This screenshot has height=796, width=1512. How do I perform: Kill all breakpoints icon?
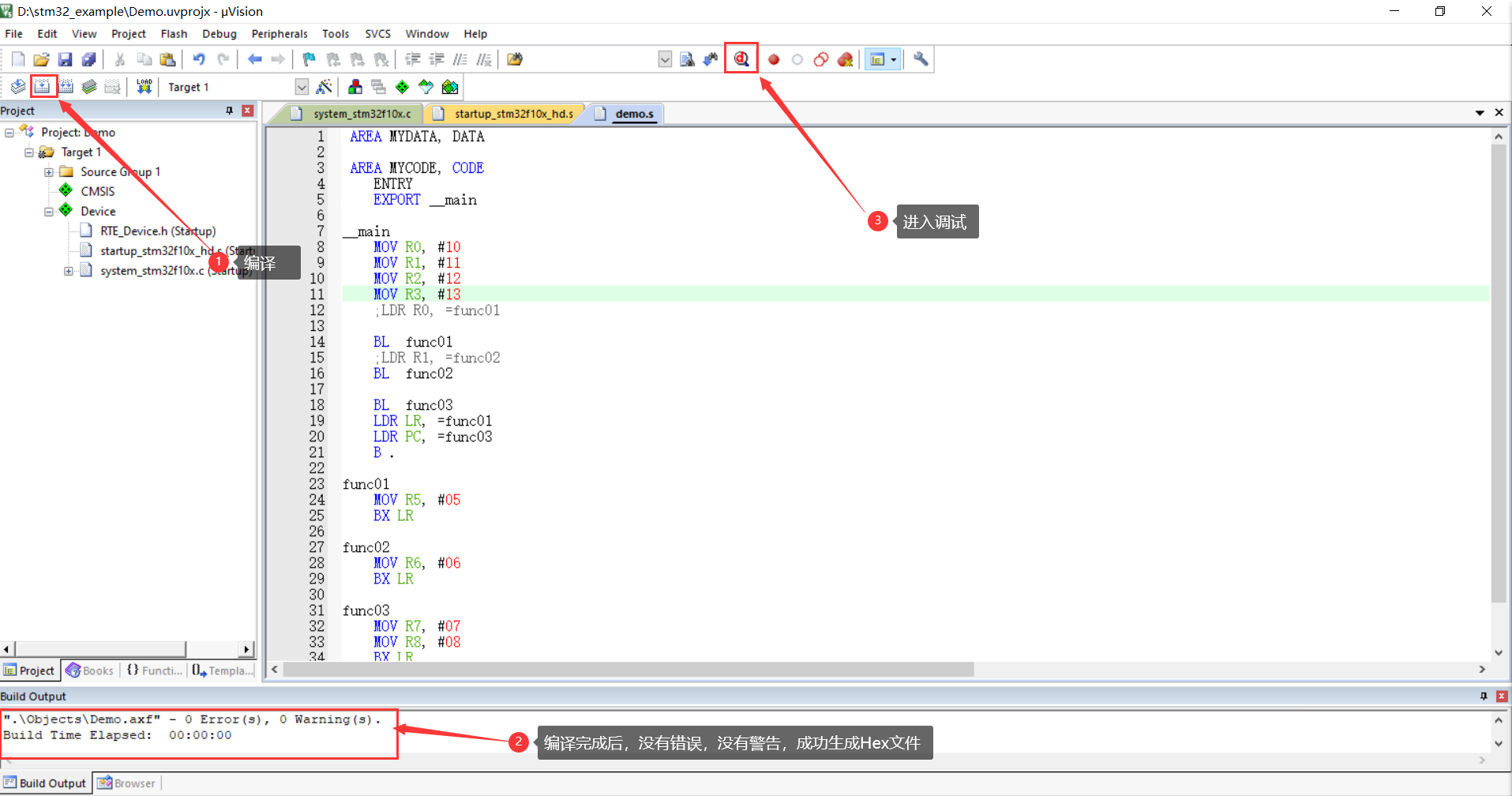[x=845, y=59]
